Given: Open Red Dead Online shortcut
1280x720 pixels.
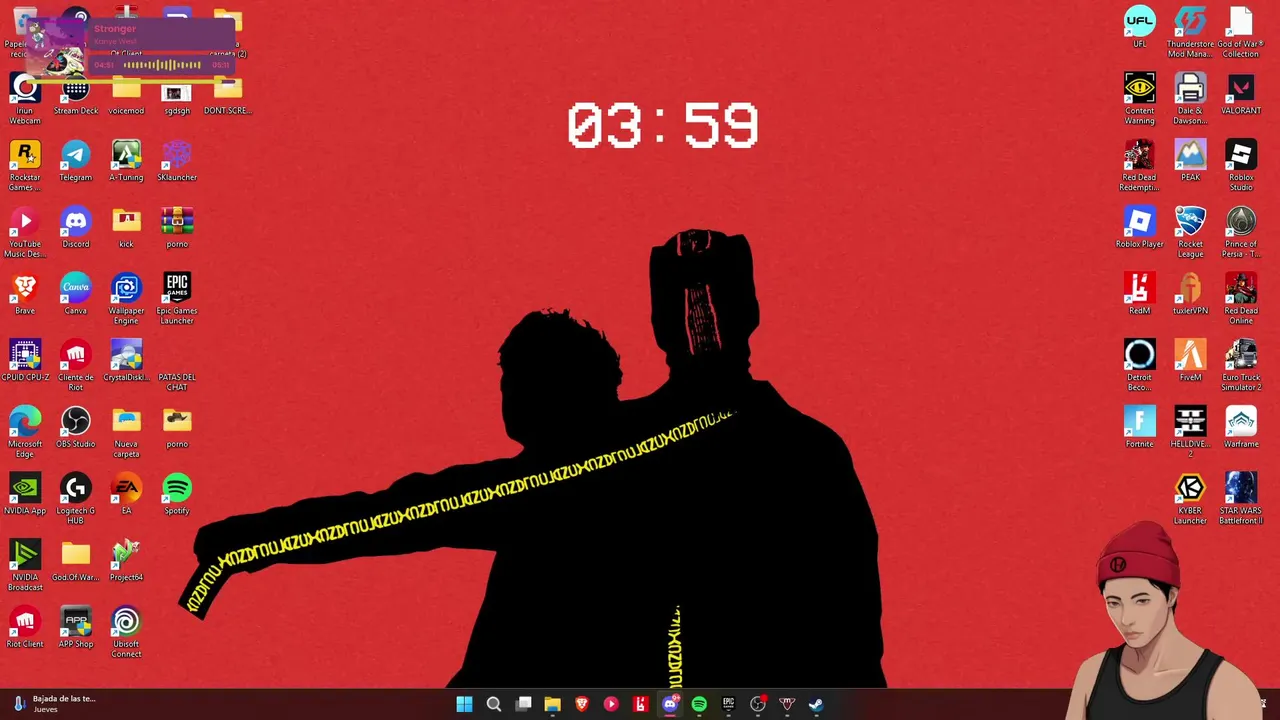Looking at the screenshot, I should click(x=1241, y=299).
